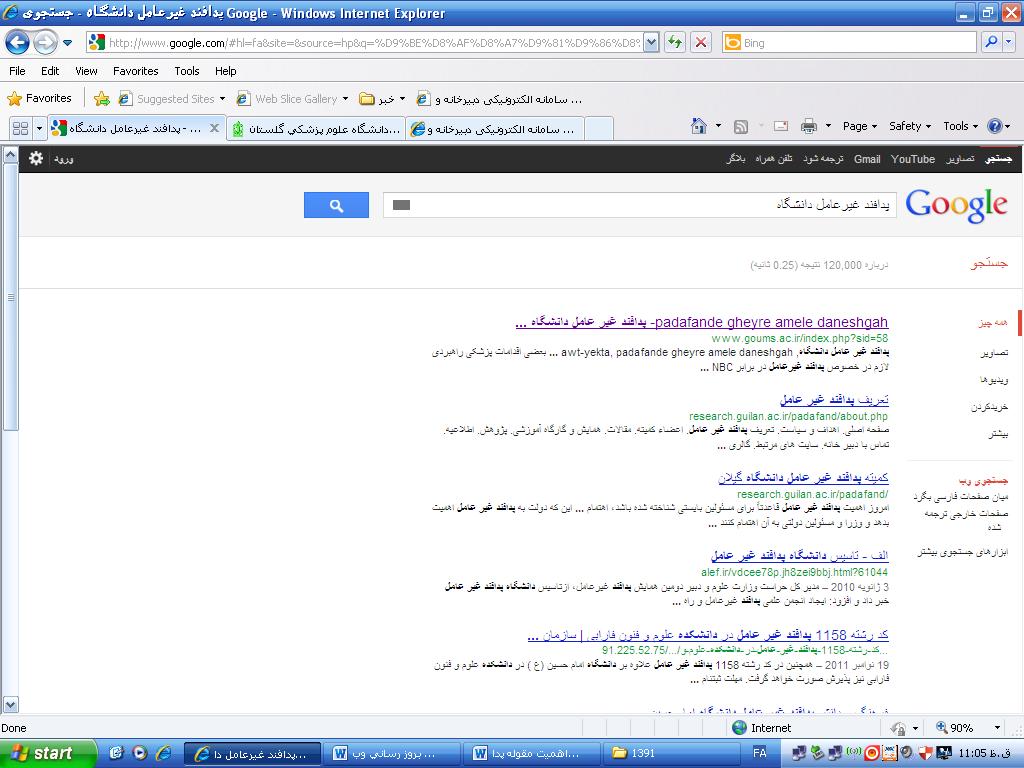Click the RSS feeds icon

(x=741, y=127)
